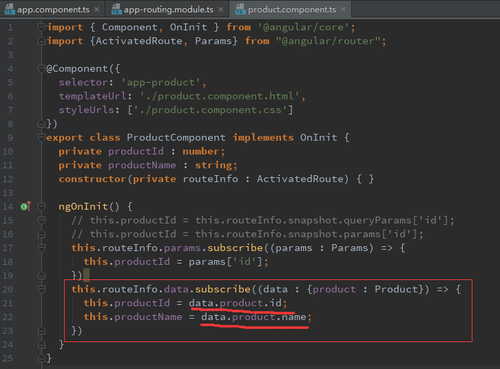Click the TypeScript file icon on app-routing.module.ts tab
The height and width of the screenshot is (369, 500).
116,9
